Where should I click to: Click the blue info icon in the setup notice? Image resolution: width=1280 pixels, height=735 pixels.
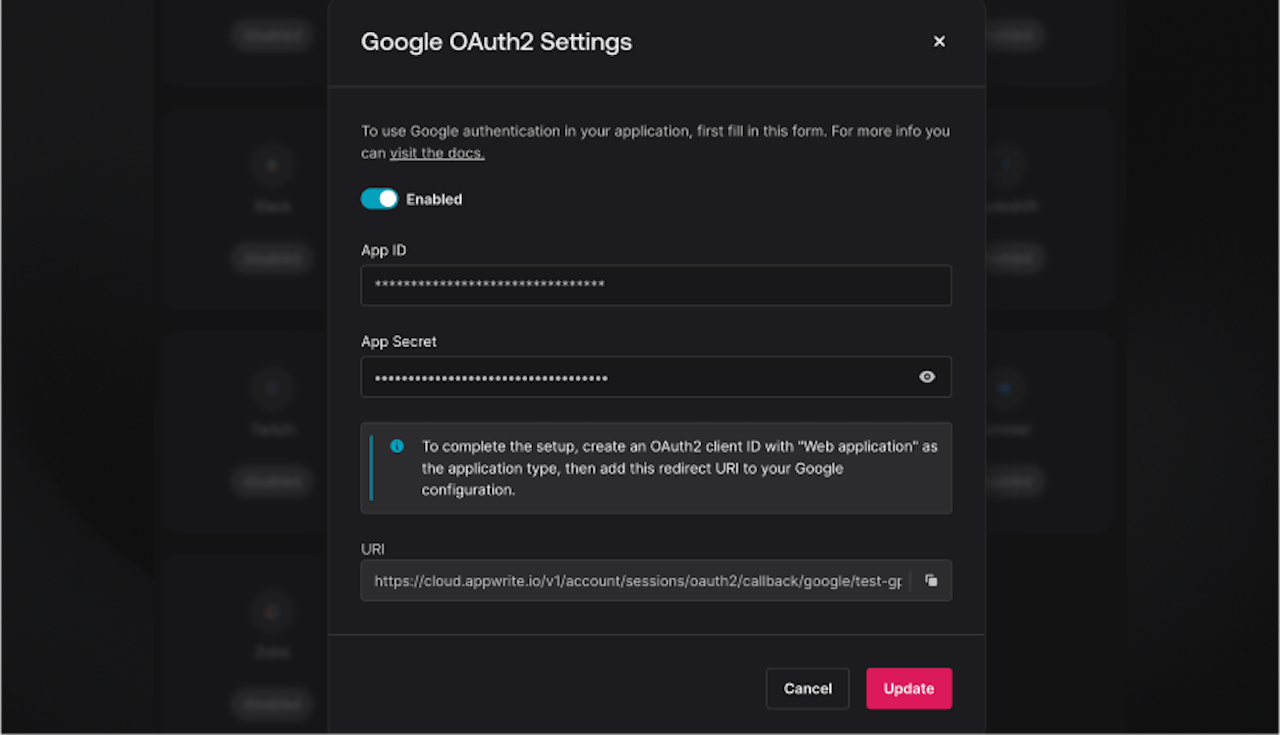[x=397, y=446]
